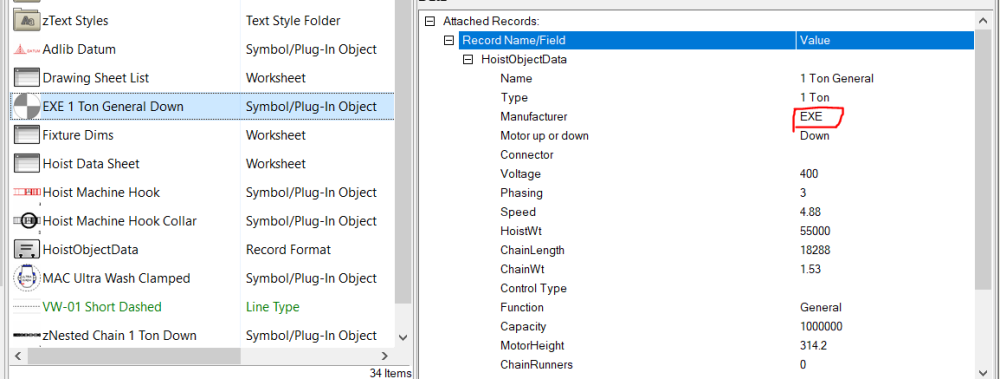This screenshot has width=1000, height=379.
Task: Click the 314.2 MotorHeight value
Action: click(814, 346)
